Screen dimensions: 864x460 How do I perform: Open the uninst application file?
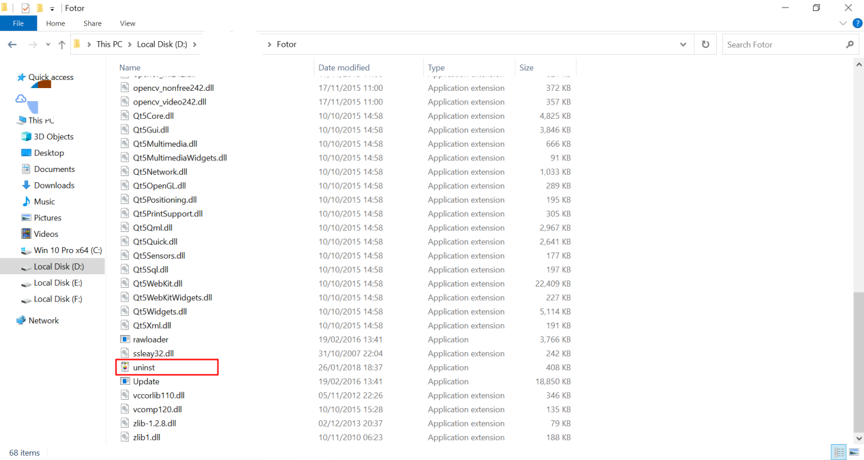[x=144, y=367]
